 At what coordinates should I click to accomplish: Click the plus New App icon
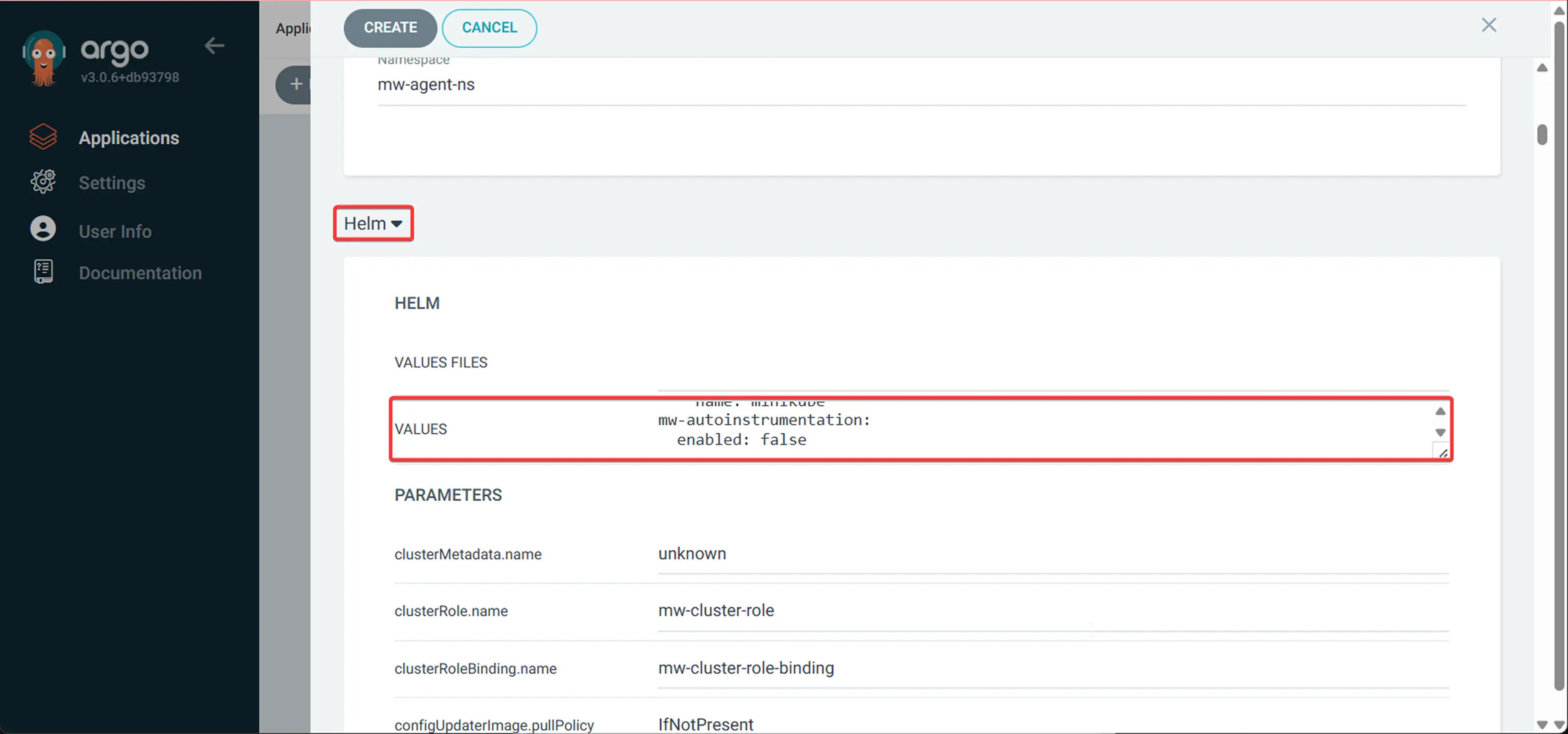pyautogui.click(x=297, y=85)
